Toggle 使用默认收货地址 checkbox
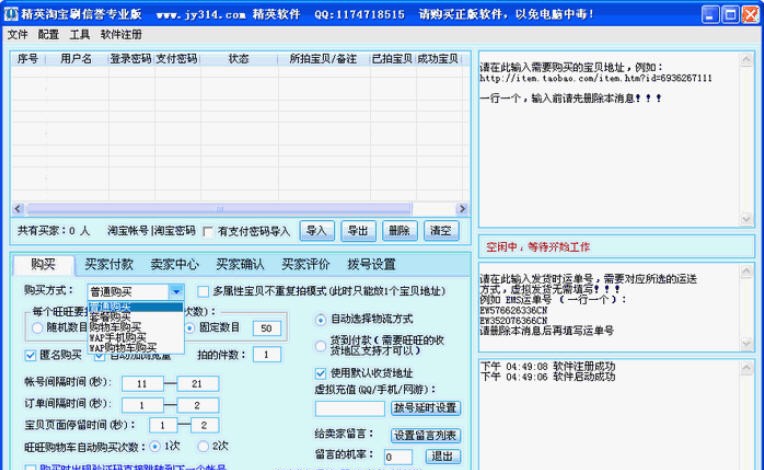The image size is (764, 470). coord(320,373)
